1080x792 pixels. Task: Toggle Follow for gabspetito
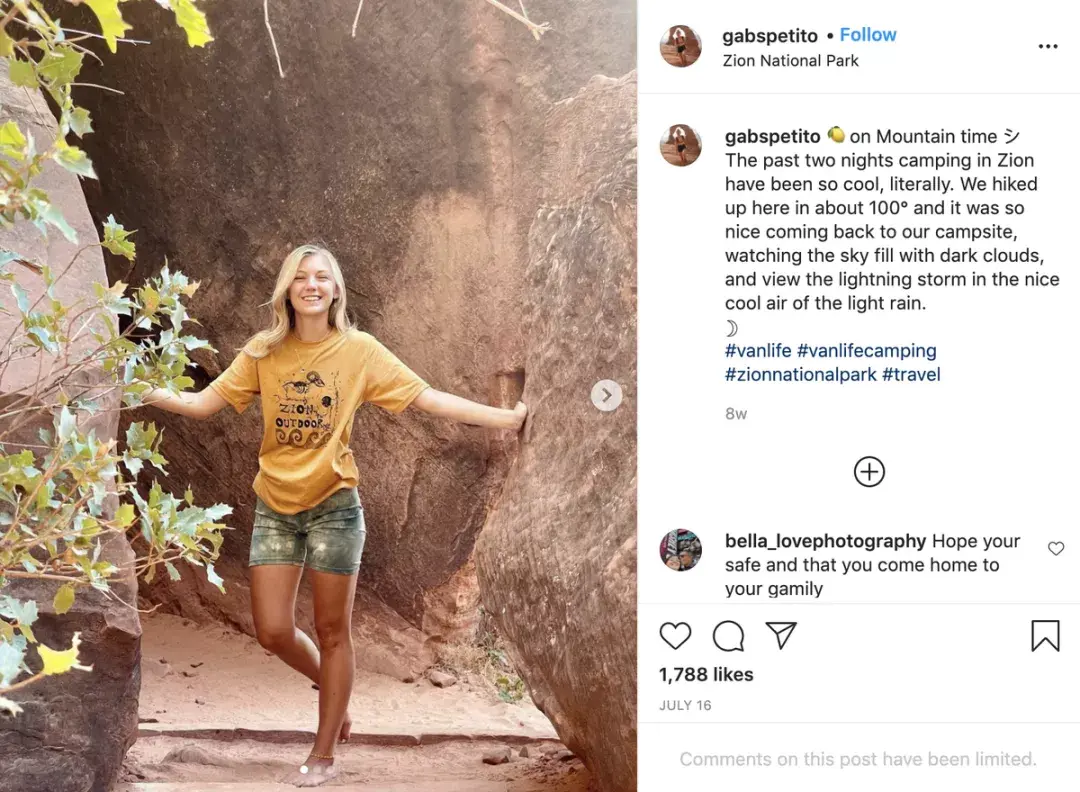click(868, 34)
